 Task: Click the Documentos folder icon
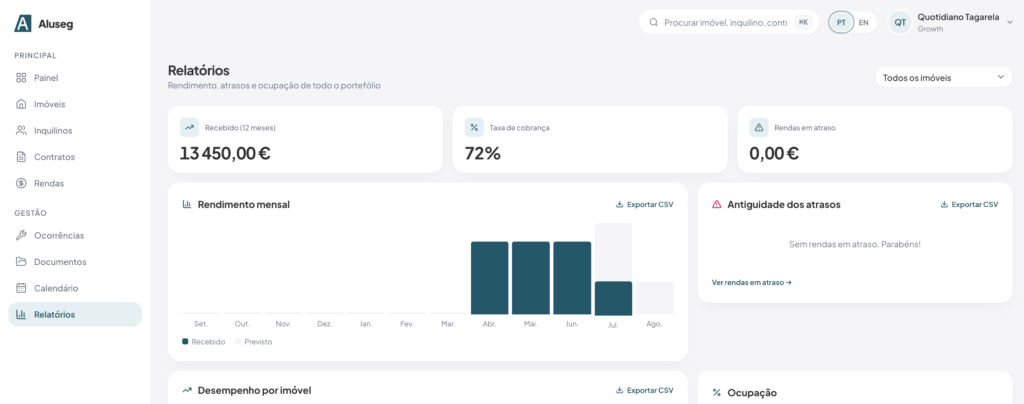pos(21,262)
